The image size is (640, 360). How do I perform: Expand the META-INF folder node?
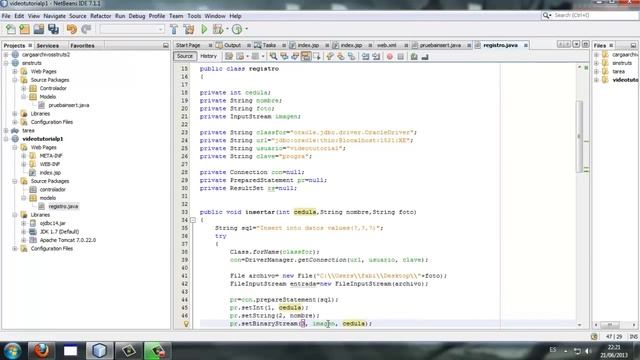[24, 156]
